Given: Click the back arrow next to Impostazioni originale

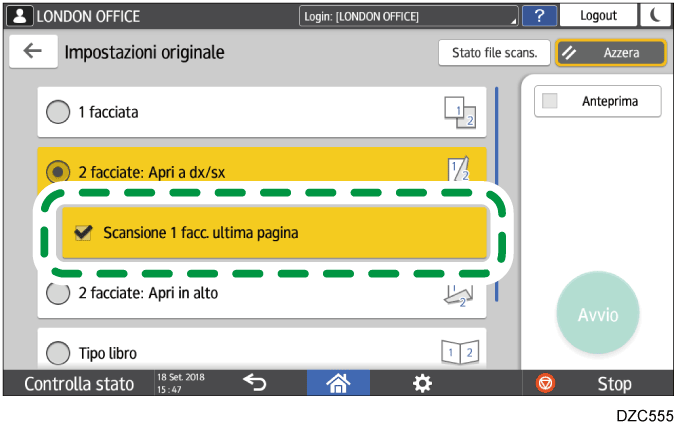Looking at the screenshot, I should [x=33, y=53].
